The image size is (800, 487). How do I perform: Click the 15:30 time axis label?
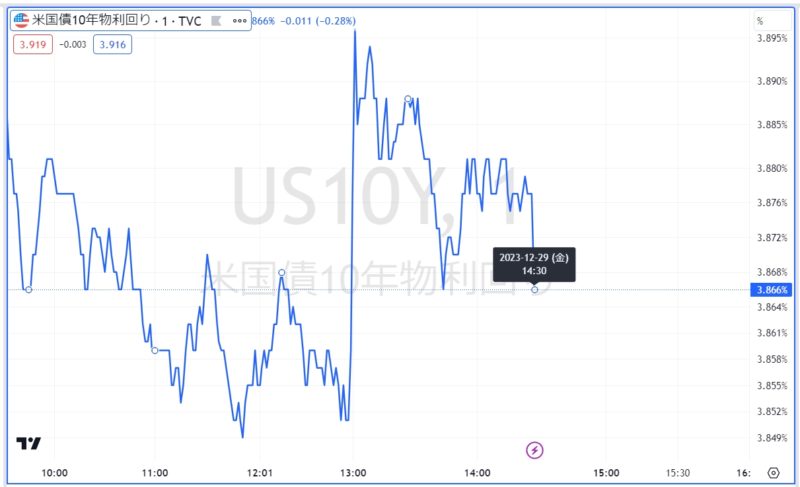click(x=681, y=473)
